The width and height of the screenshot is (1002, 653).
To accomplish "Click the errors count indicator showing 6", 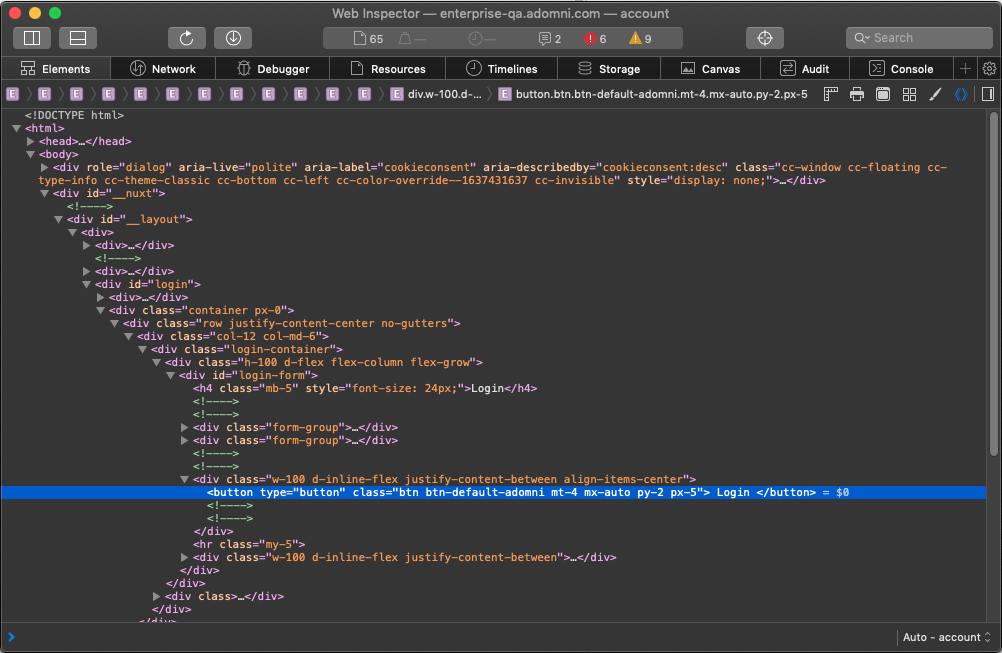I will click(x=596, y=38).
